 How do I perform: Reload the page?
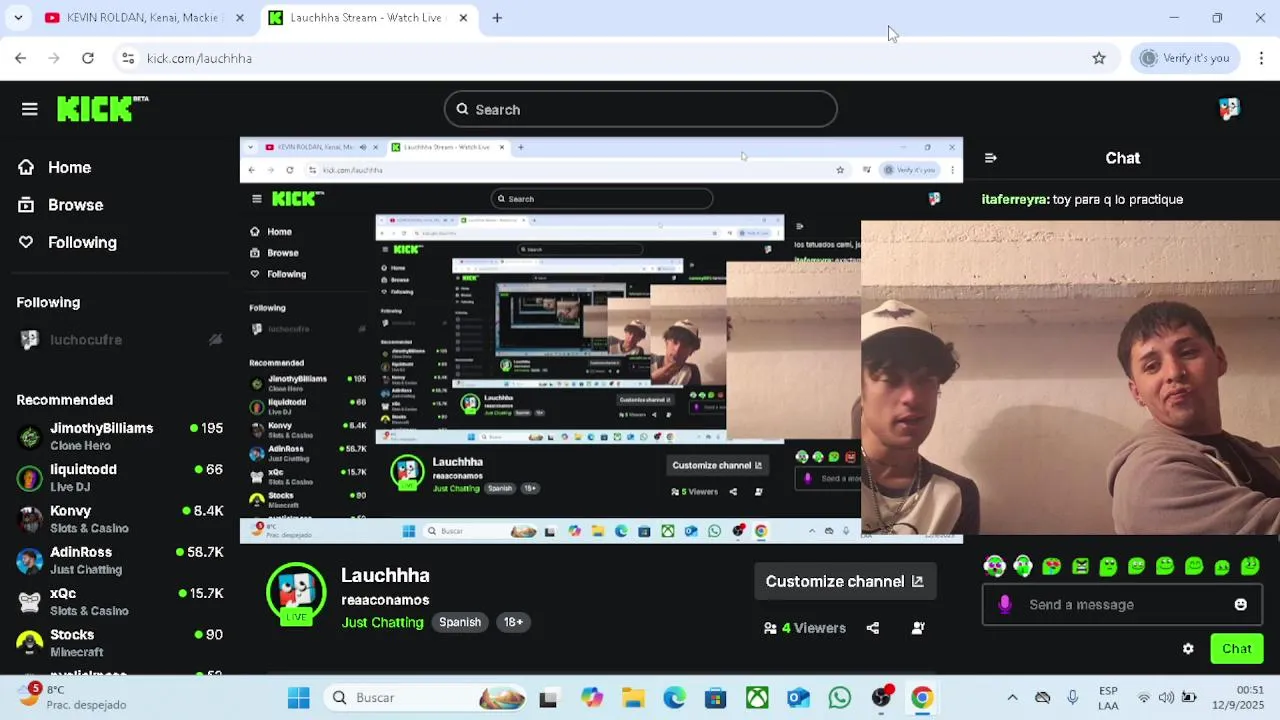coord(88,58)
